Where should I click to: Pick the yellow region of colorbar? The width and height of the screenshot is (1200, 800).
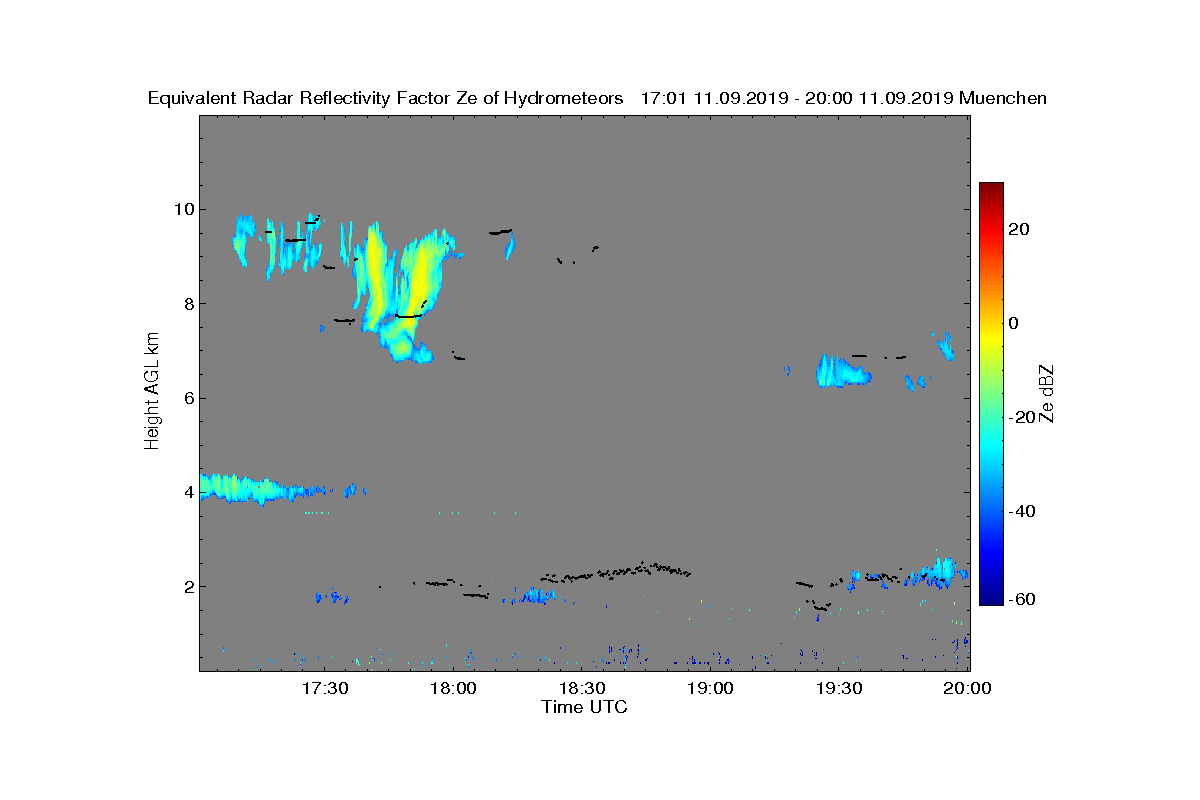point(991,335)
